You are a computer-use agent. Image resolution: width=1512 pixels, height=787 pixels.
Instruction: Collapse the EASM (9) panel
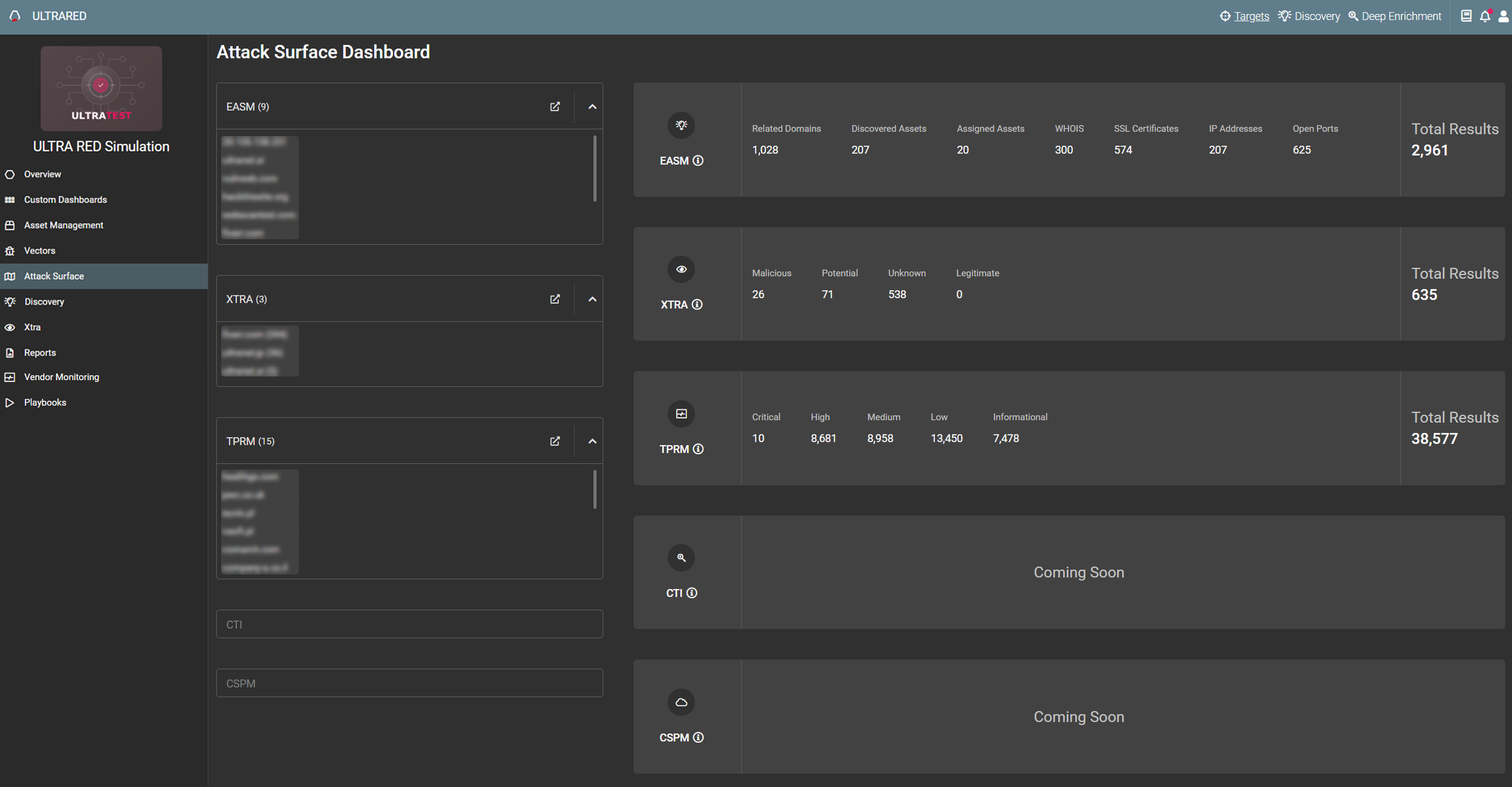592,107
